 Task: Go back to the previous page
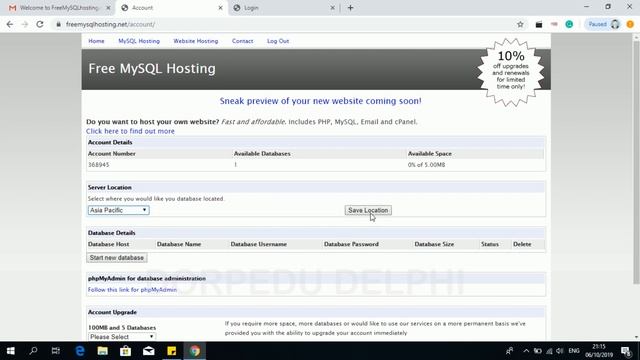click(10, 24)
